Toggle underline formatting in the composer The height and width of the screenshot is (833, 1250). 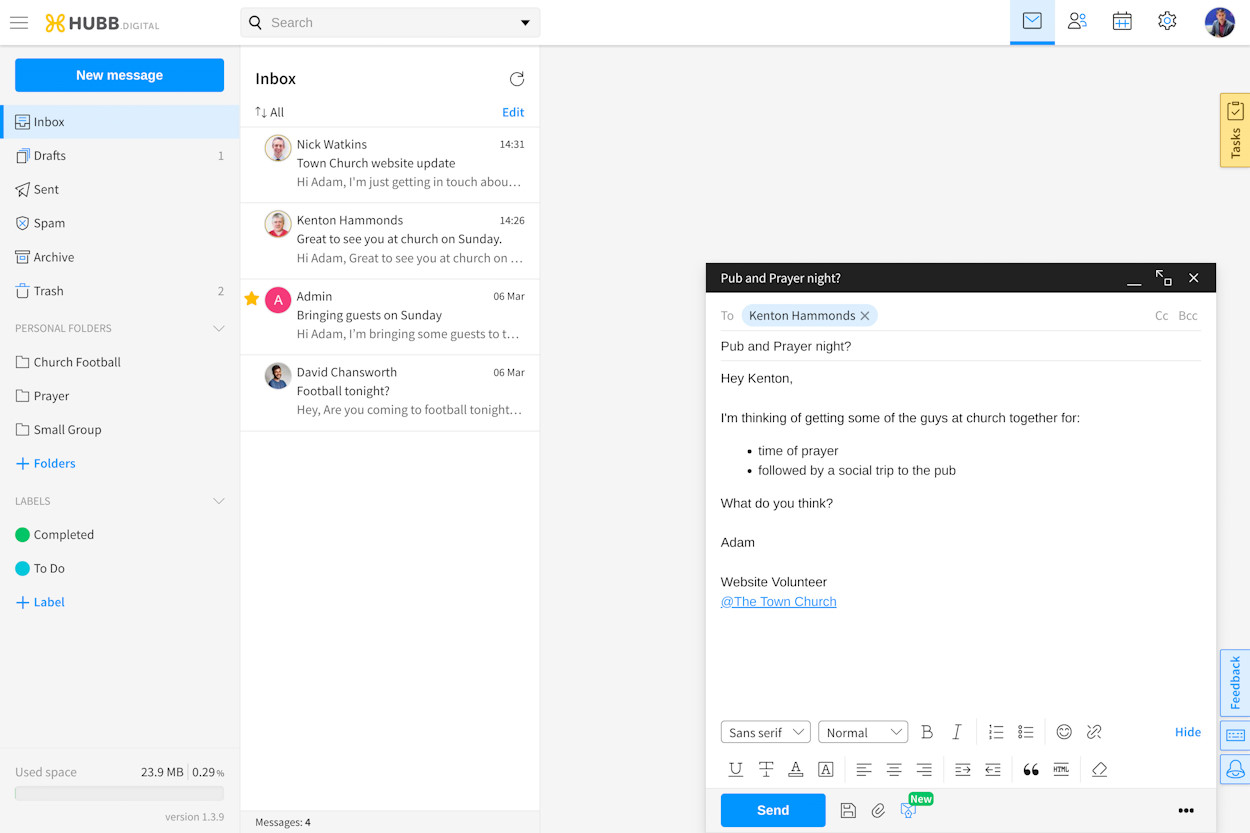pos(735,769)
